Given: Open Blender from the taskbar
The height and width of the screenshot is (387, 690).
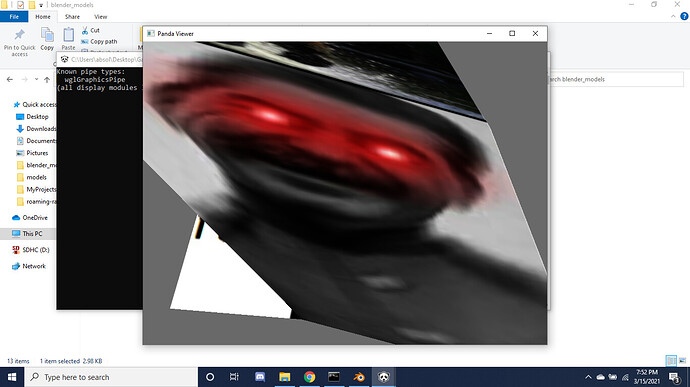Looking at the screenshot, I should pos(359,377).
